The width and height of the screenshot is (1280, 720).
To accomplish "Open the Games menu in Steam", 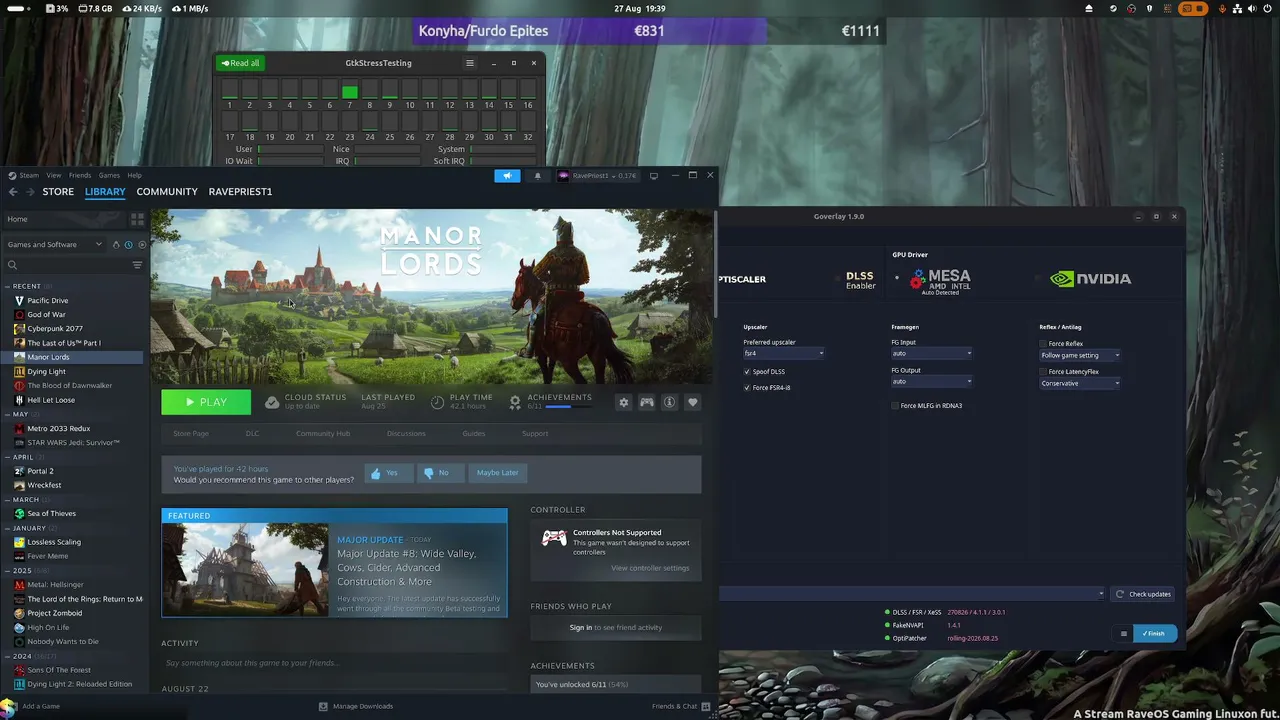I will tap(109, 176).
